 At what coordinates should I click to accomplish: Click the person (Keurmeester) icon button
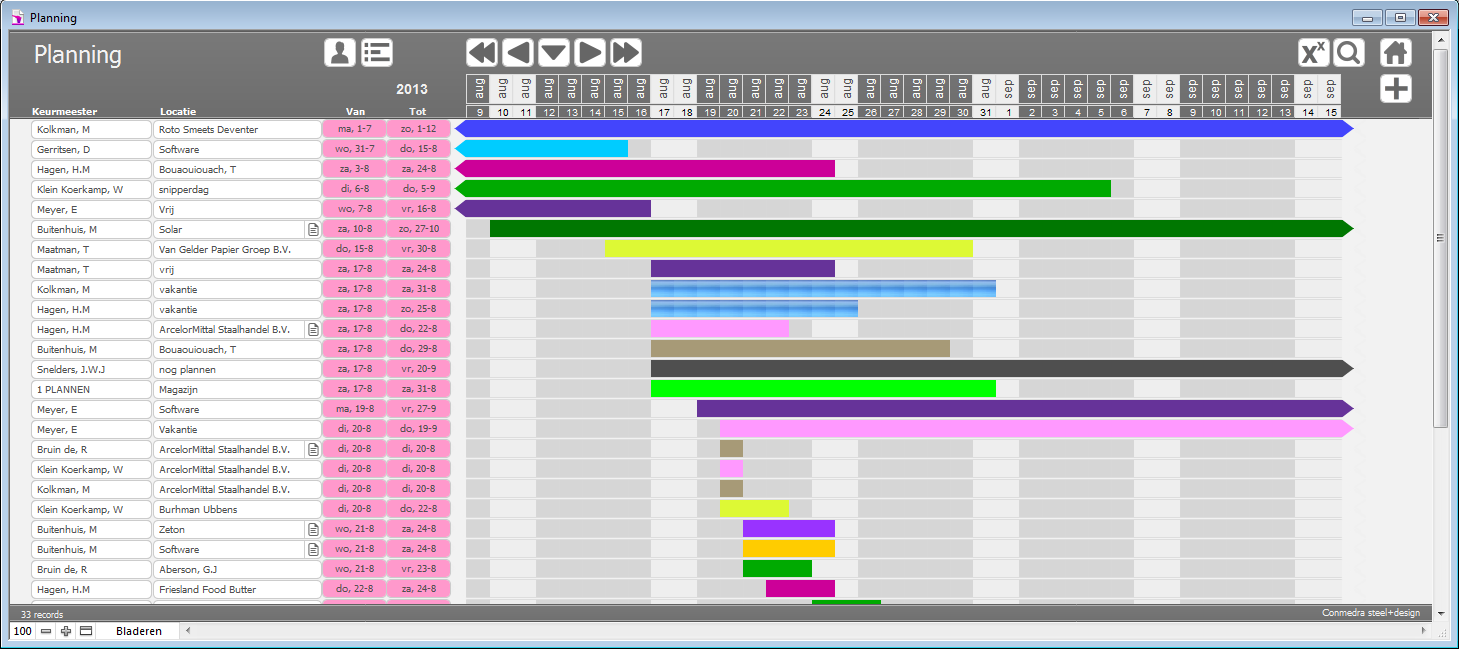340,53
